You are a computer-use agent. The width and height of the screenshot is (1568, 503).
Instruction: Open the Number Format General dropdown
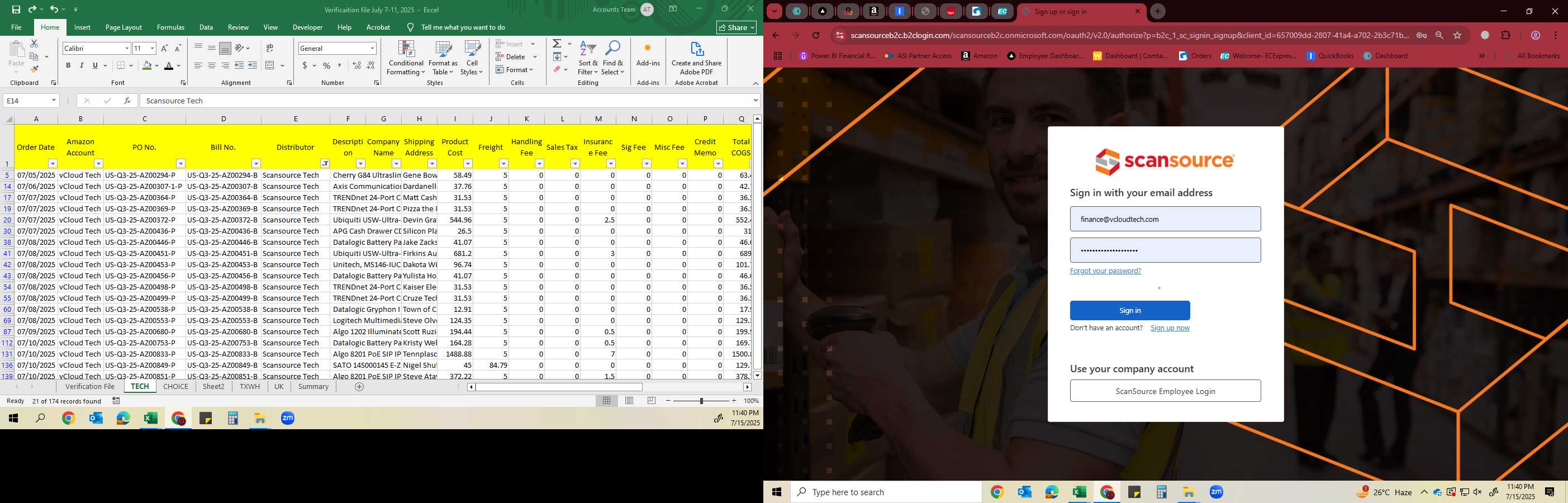[372, 48]
